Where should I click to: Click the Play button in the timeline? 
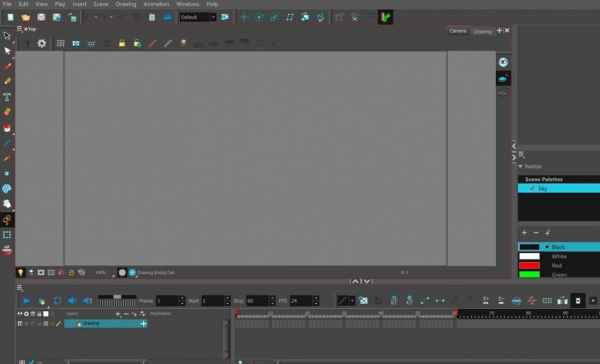(26, 301)
